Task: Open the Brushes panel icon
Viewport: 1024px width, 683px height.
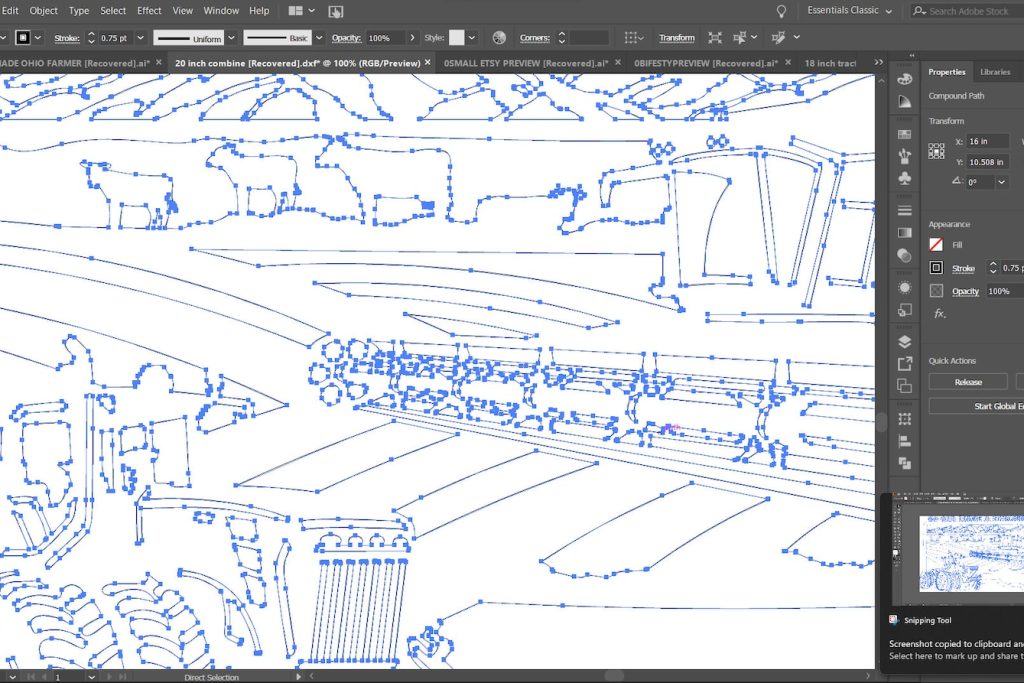Action: (905, 155)
